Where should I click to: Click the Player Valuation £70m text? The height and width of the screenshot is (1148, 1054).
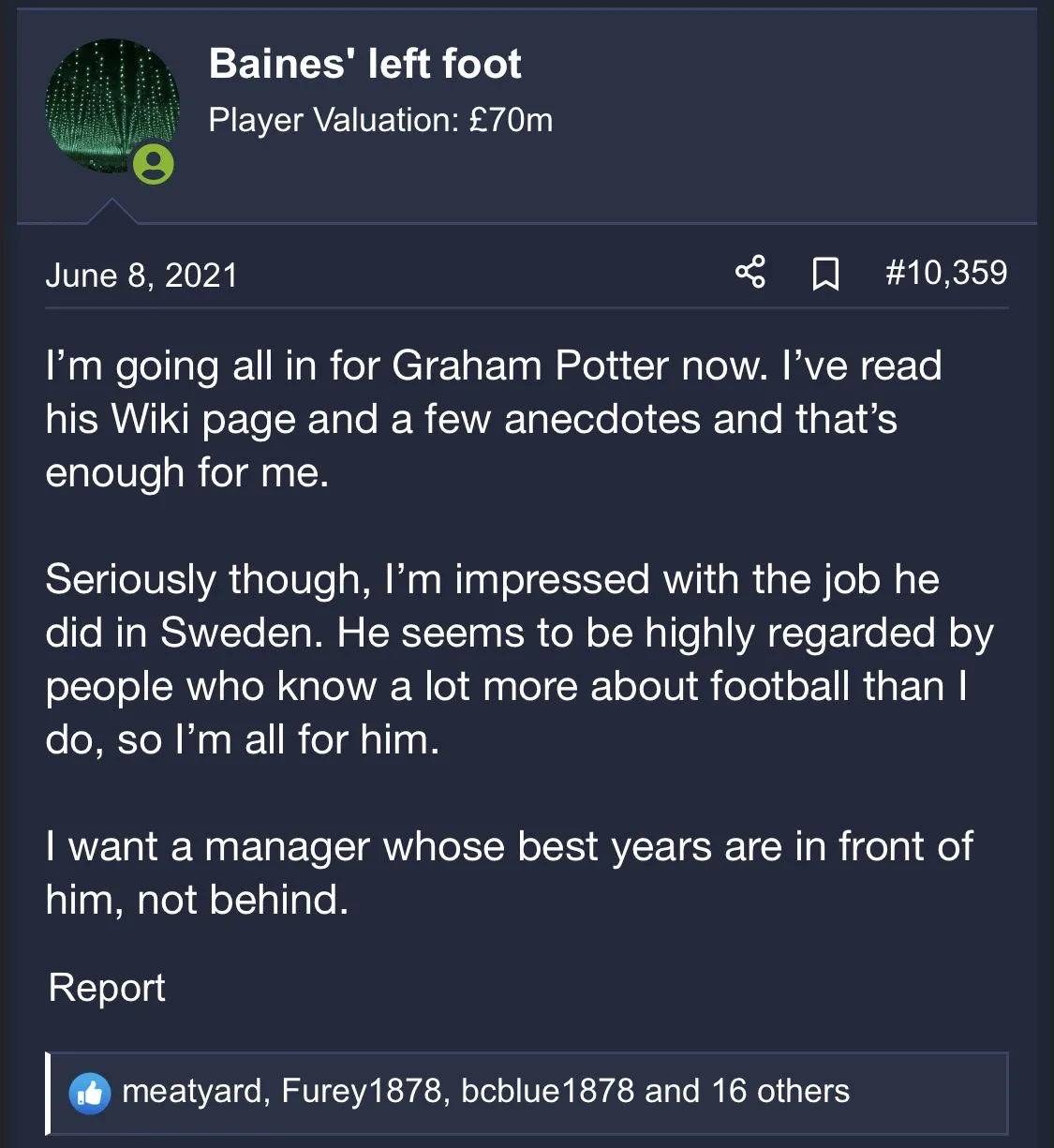380,120
